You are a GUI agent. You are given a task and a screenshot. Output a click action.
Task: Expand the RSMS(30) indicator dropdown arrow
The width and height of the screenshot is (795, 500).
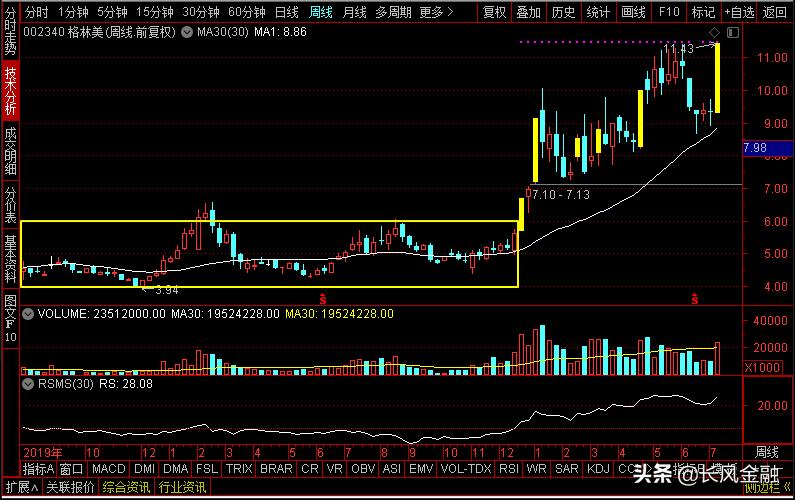coord(28,384)
